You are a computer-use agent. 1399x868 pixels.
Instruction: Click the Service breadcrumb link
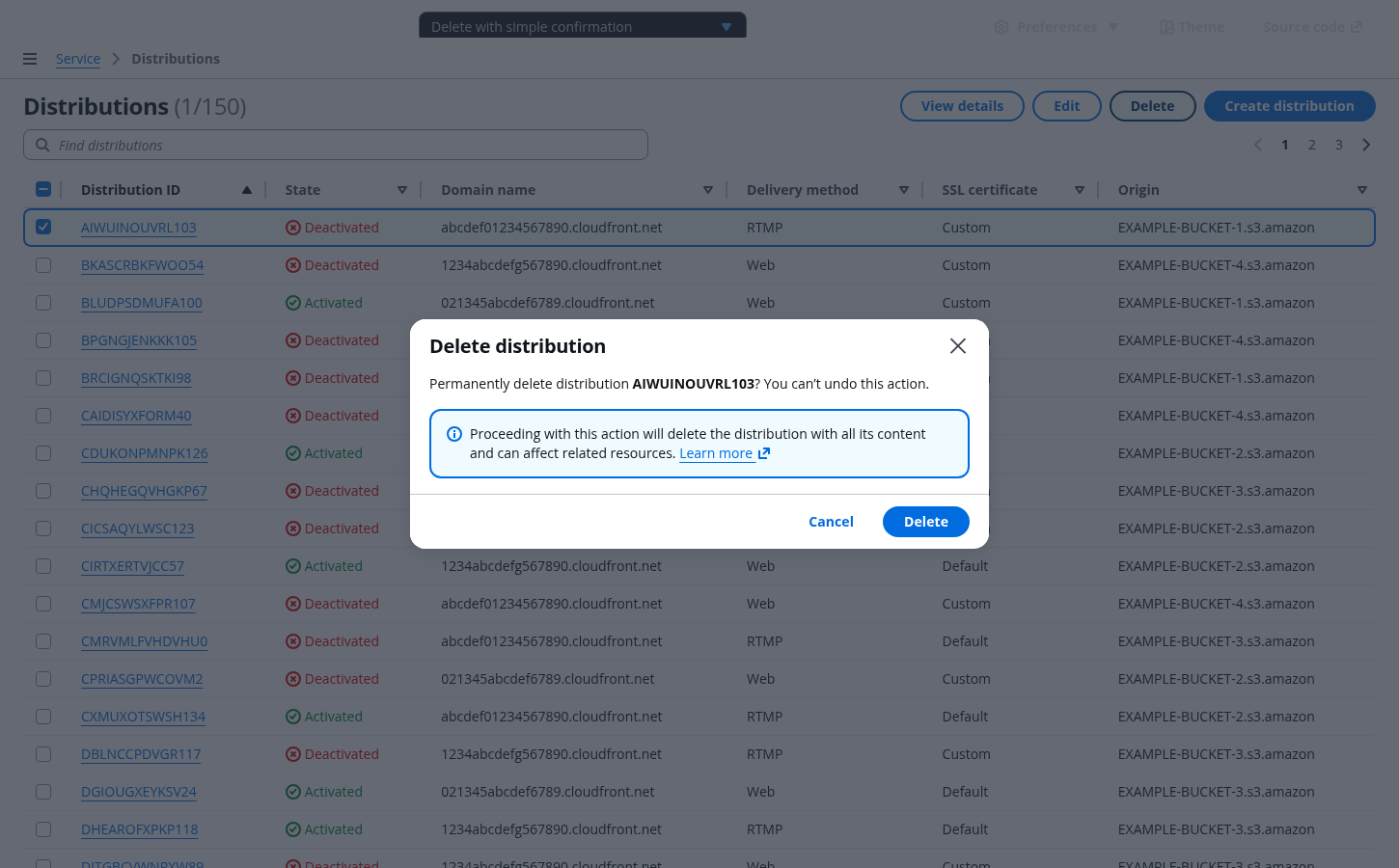pyautogui.click(x=78, y=59)
